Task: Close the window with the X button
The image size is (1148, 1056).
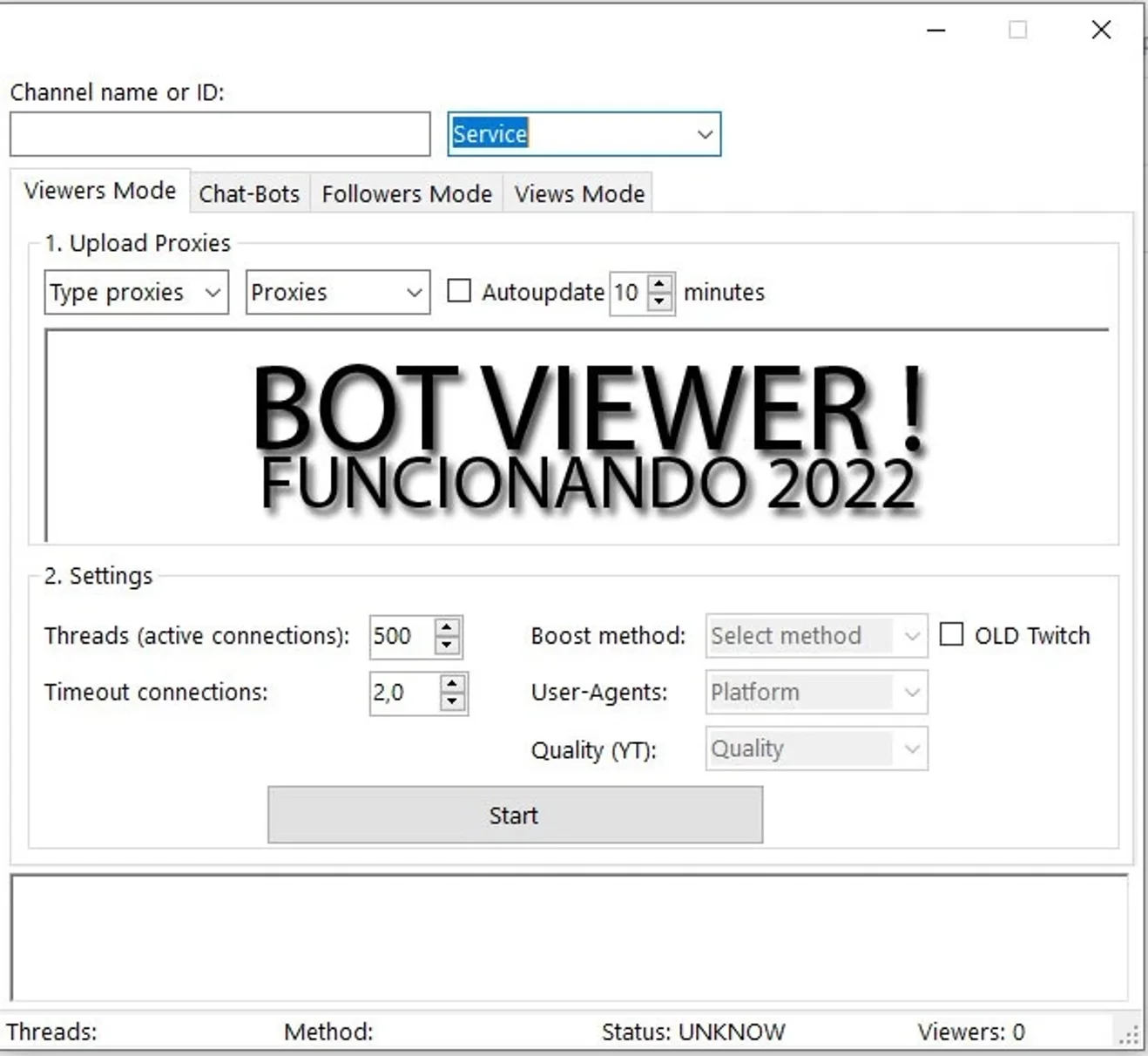Action: point(1101,30)
